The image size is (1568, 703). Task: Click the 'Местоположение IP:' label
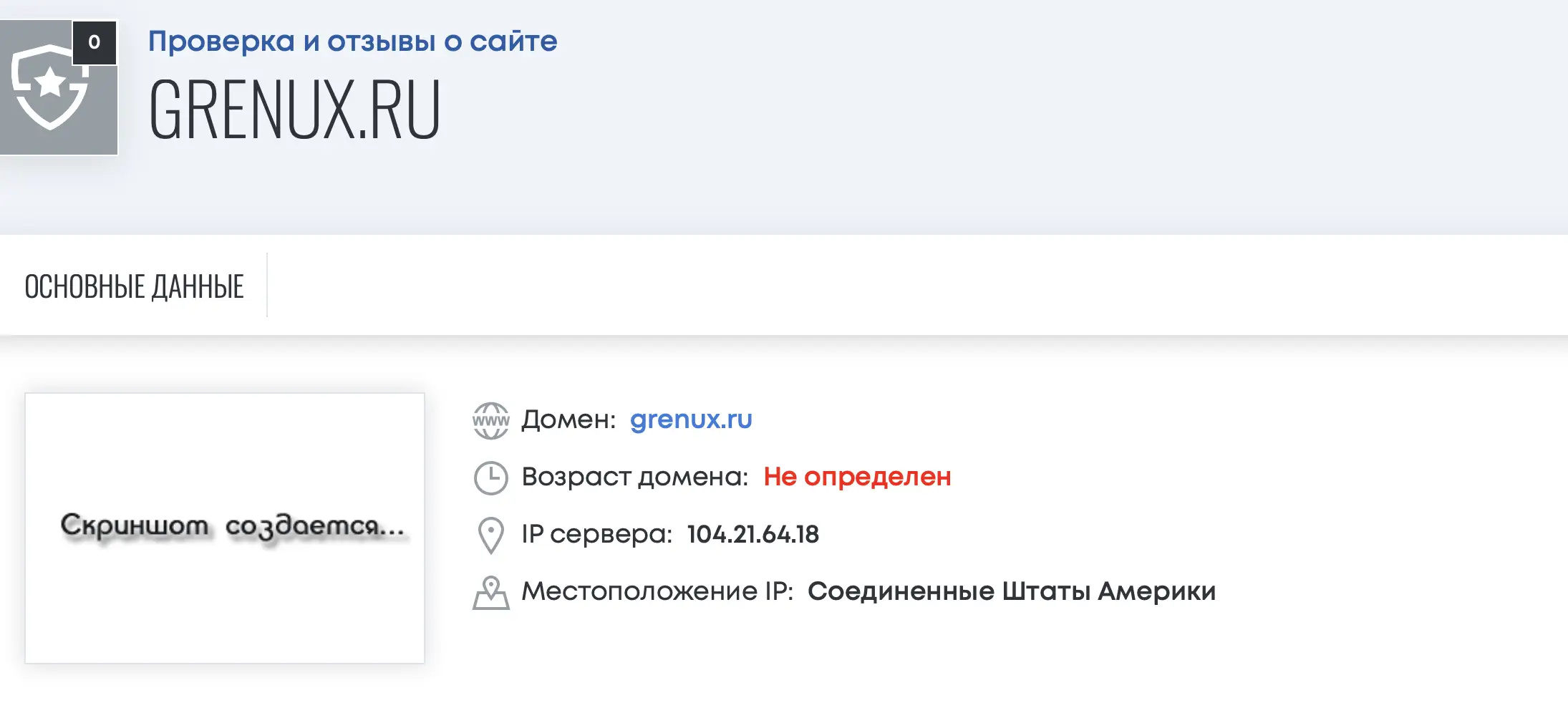(657, 591)
